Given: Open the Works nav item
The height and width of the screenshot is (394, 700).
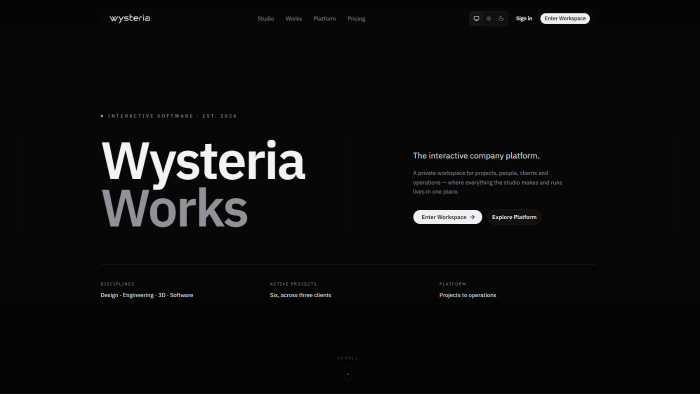Looking at the screenshot, I should [294, 19].
